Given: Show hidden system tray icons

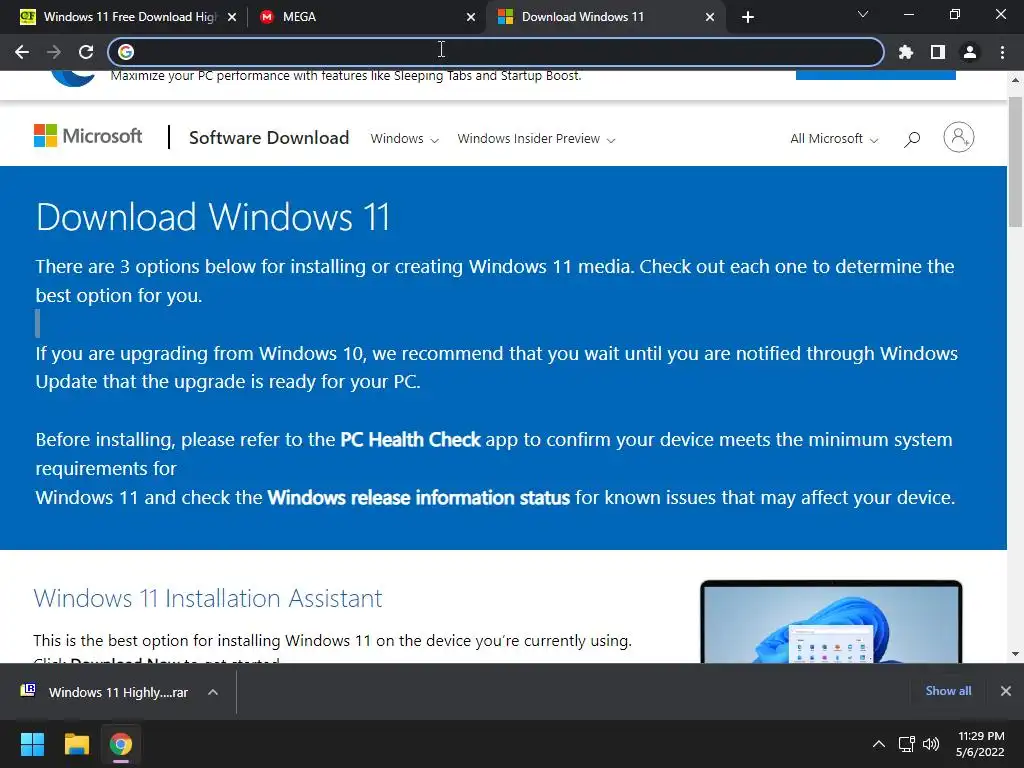Looking at the screenshot, I should coord(879,744).
